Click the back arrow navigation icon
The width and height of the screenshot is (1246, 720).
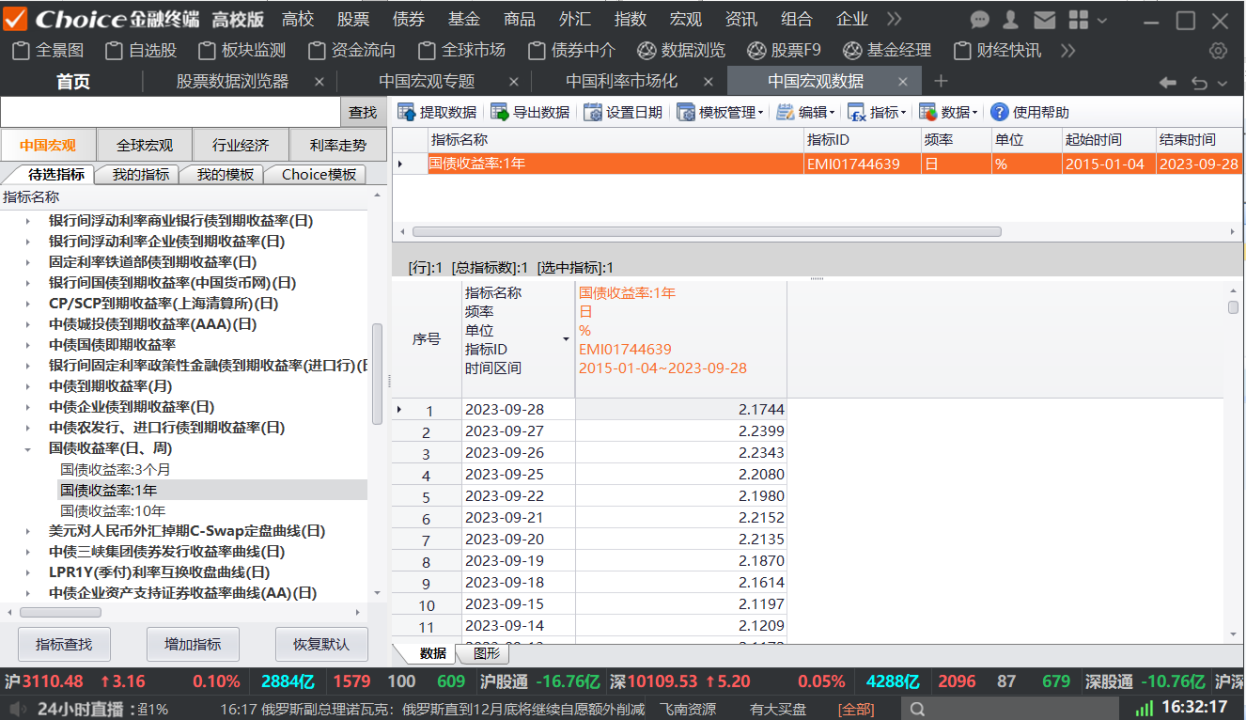pyautogui.click(x=1167, y=82)
